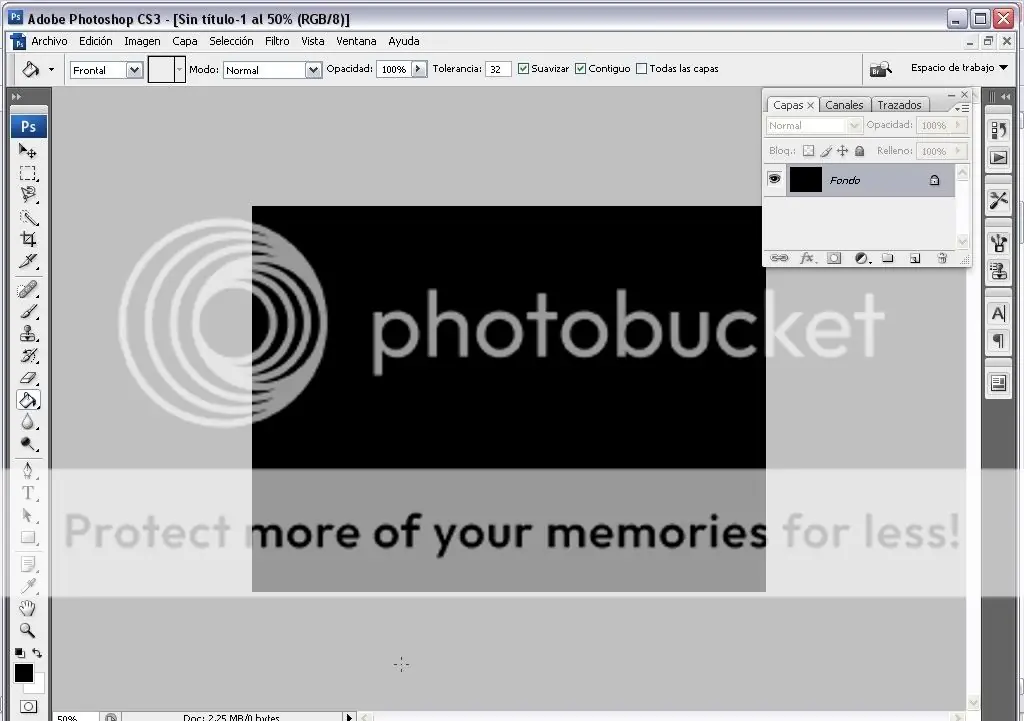Select the Lasso tool
This screenshot has width=1024, height=721.
27,195
